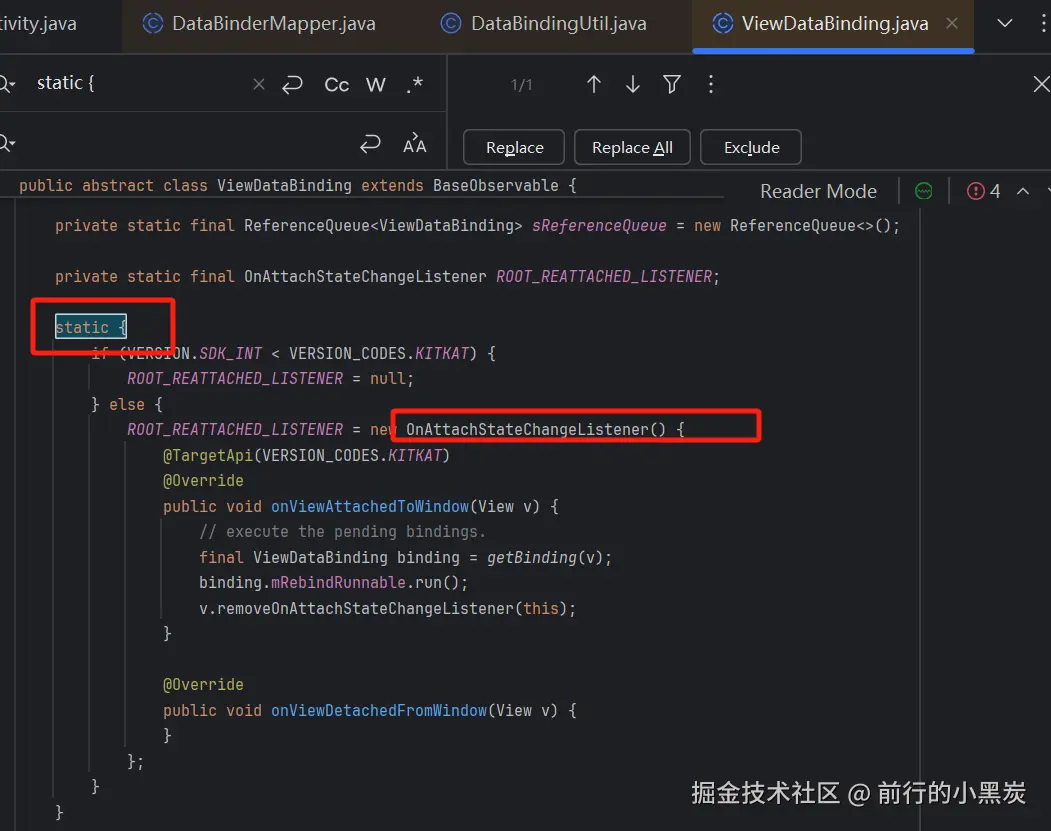Click the Replace All button
This screenshot has height=831, width=1051.
coord(632,147)
